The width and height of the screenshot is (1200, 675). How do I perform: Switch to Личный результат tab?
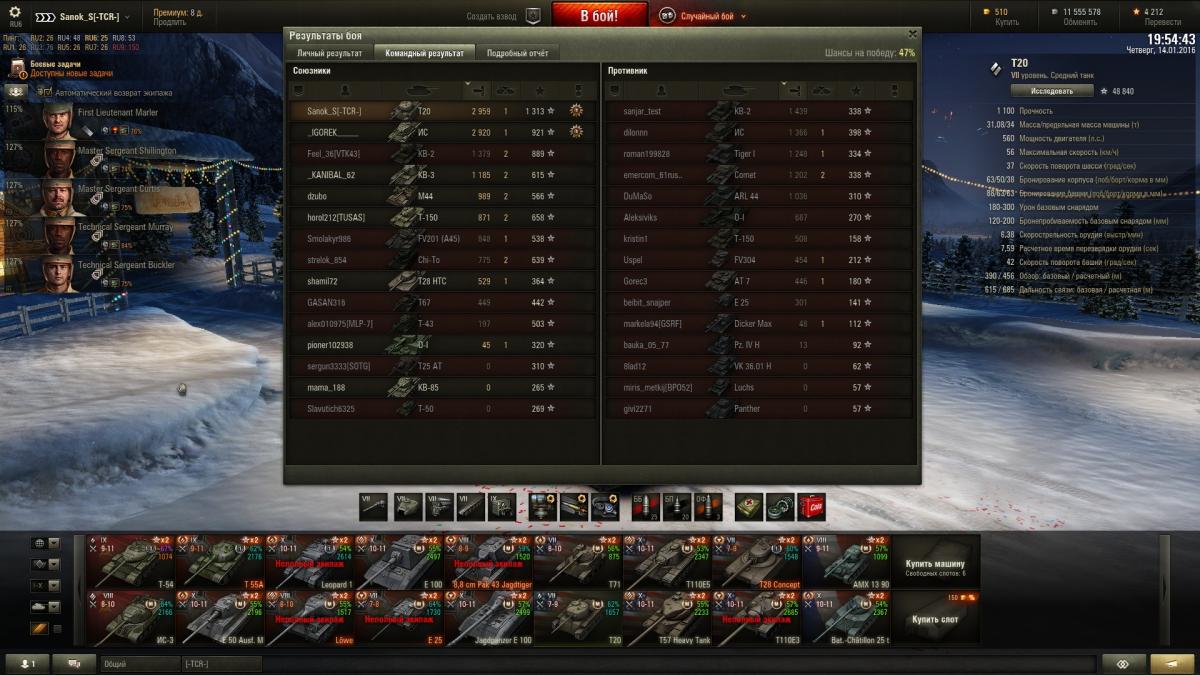point(329,52)
